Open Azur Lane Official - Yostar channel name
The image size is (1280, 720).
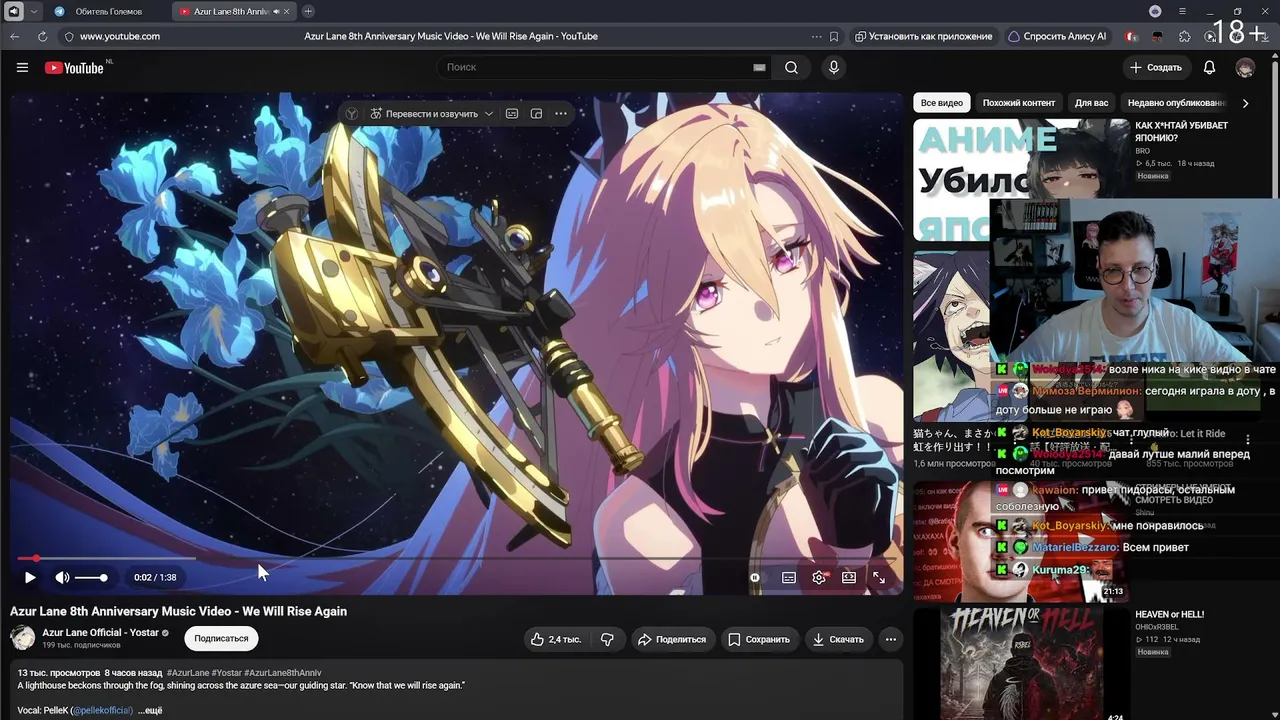(x=100, y=632)
